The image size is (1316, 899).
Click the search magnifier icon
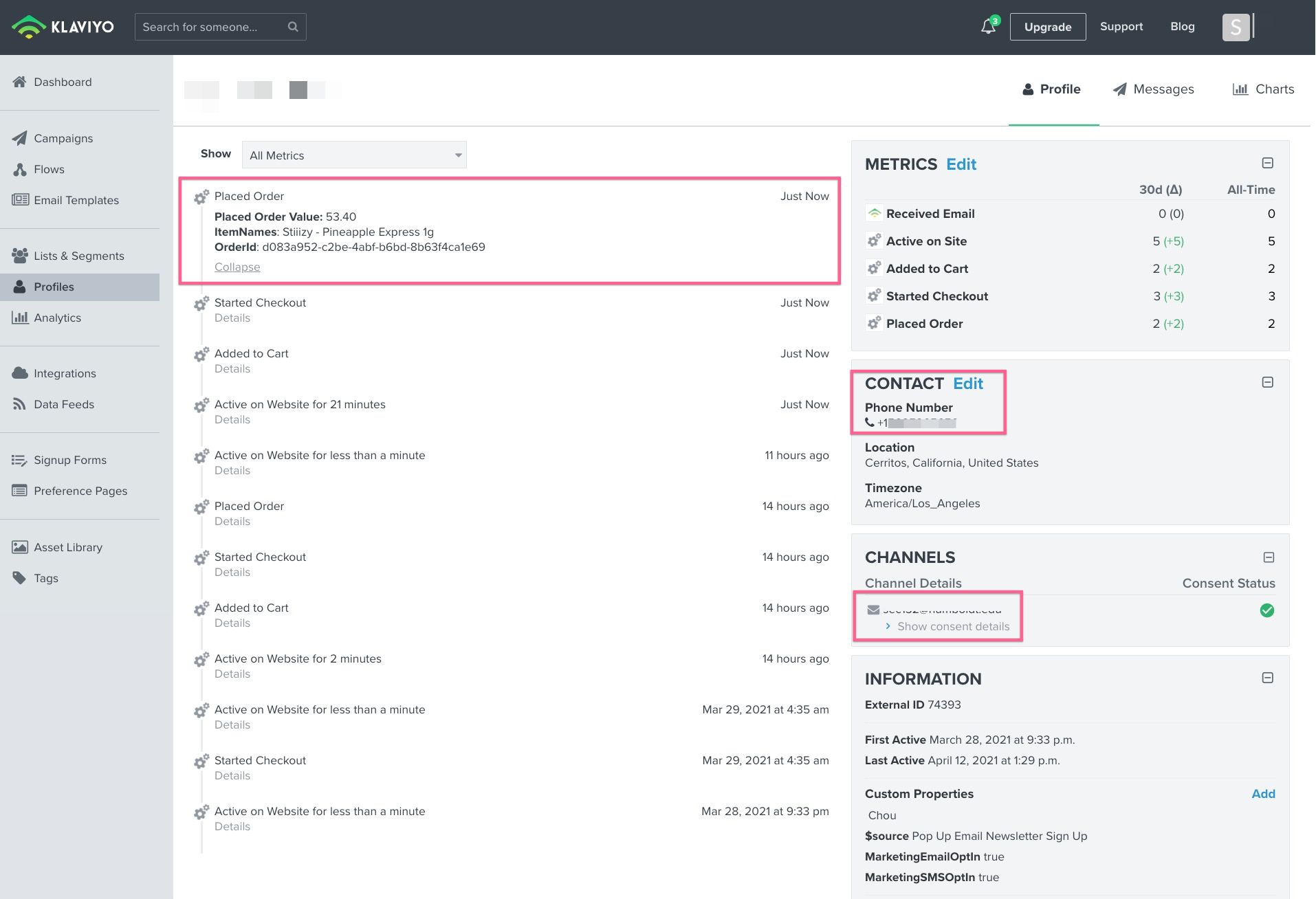click(293, 26)
